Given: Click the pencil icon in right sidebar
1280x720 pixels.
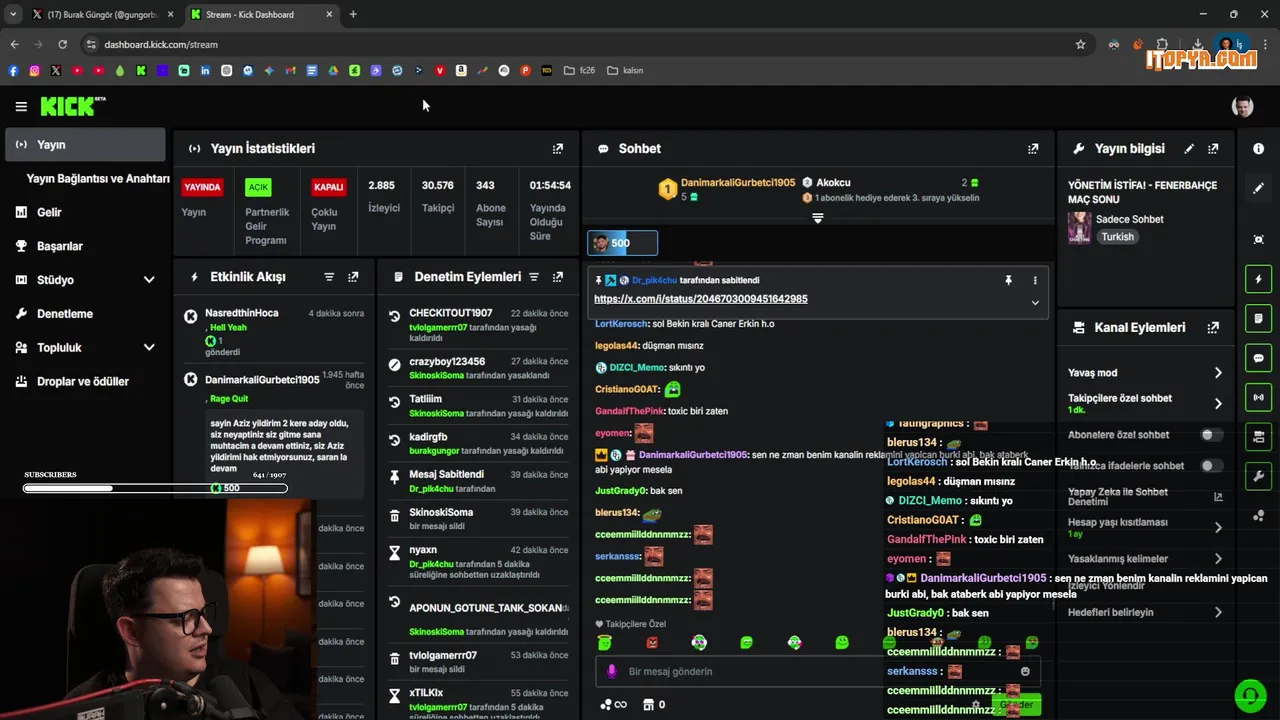Looking at the screenshot, I should [1259, 188].
